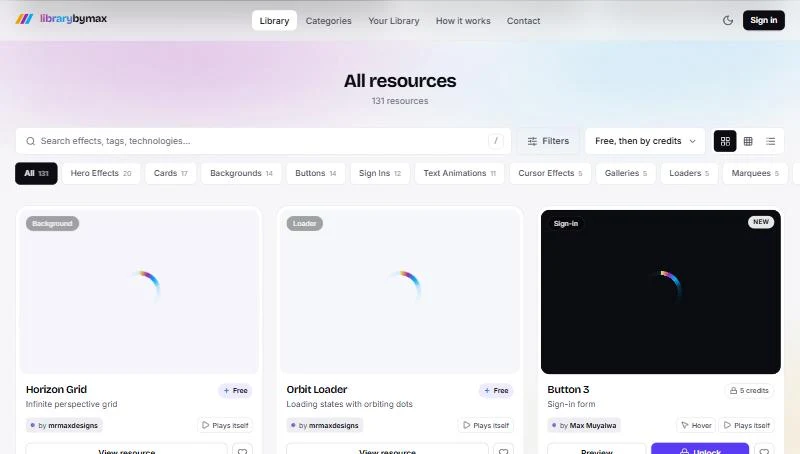Click the 5 credits lock badge
800x454 pixels.
tap(749, 390)
